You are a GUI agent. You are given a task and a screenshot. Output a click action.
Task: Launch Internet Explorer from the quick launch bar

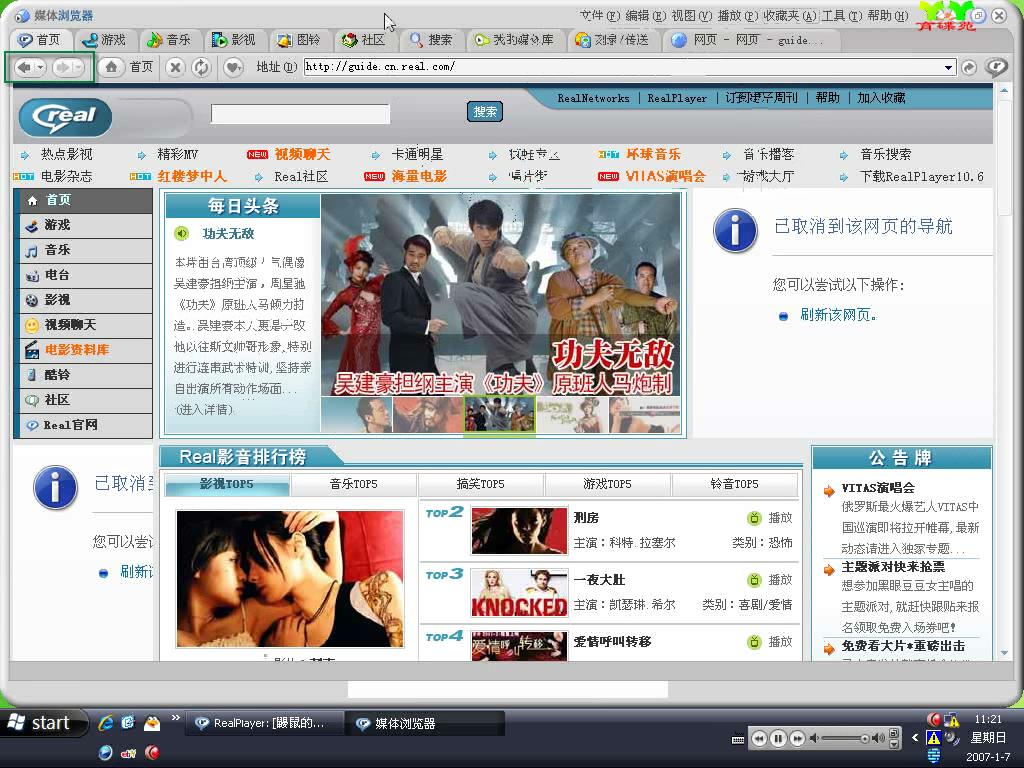coord(105,723)
